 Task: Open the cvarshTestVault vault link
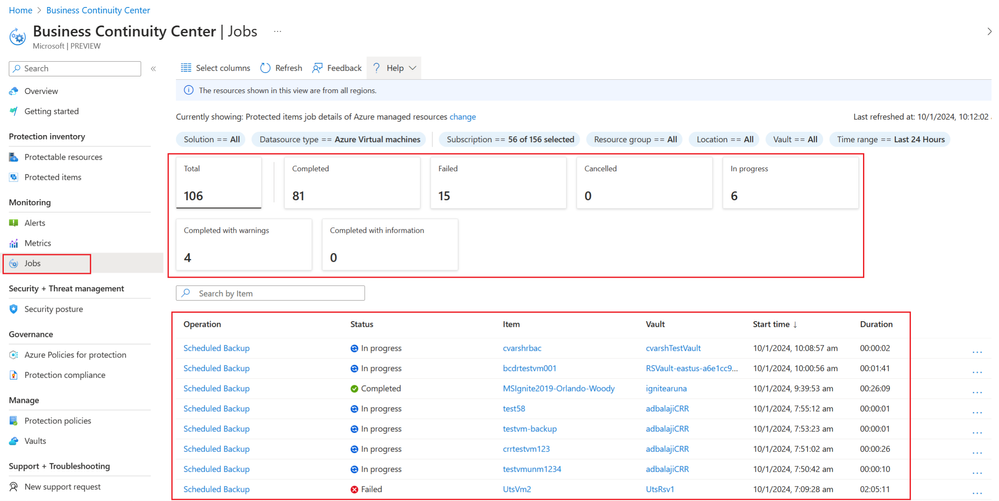pos(673,349)
